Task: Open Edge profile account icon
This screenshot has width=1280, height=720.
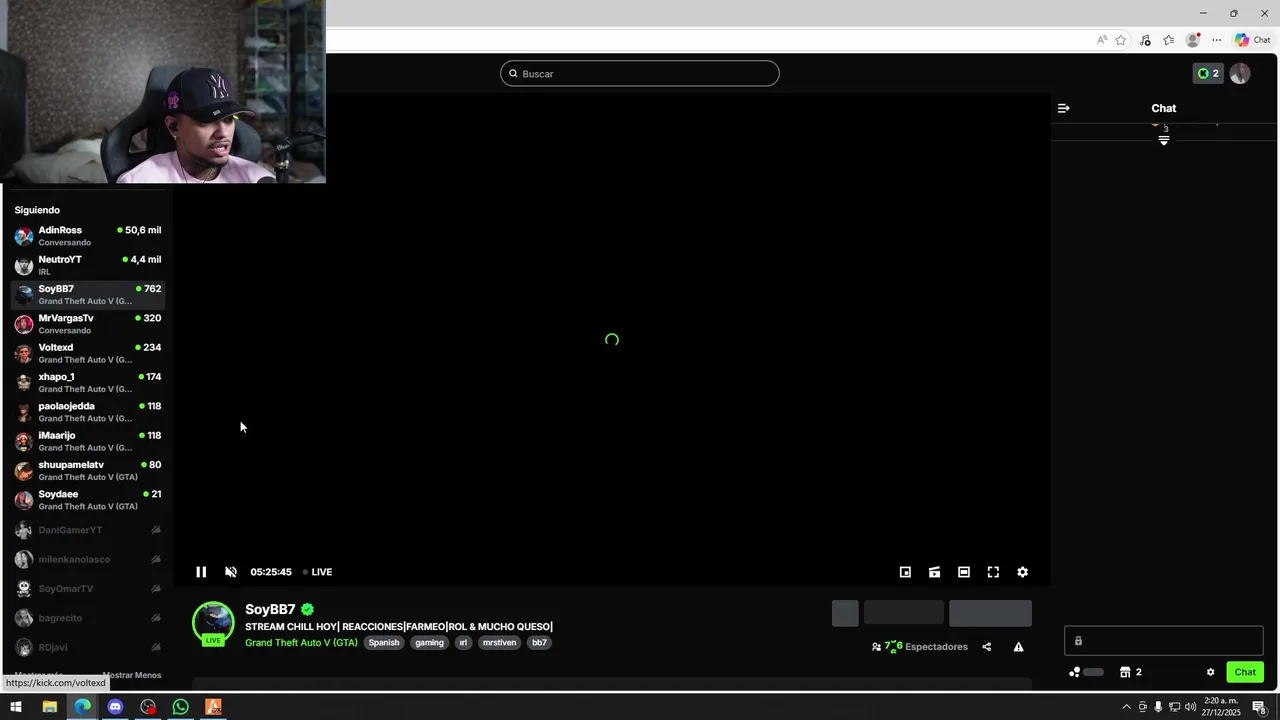Action: (x=1192, y=40)
